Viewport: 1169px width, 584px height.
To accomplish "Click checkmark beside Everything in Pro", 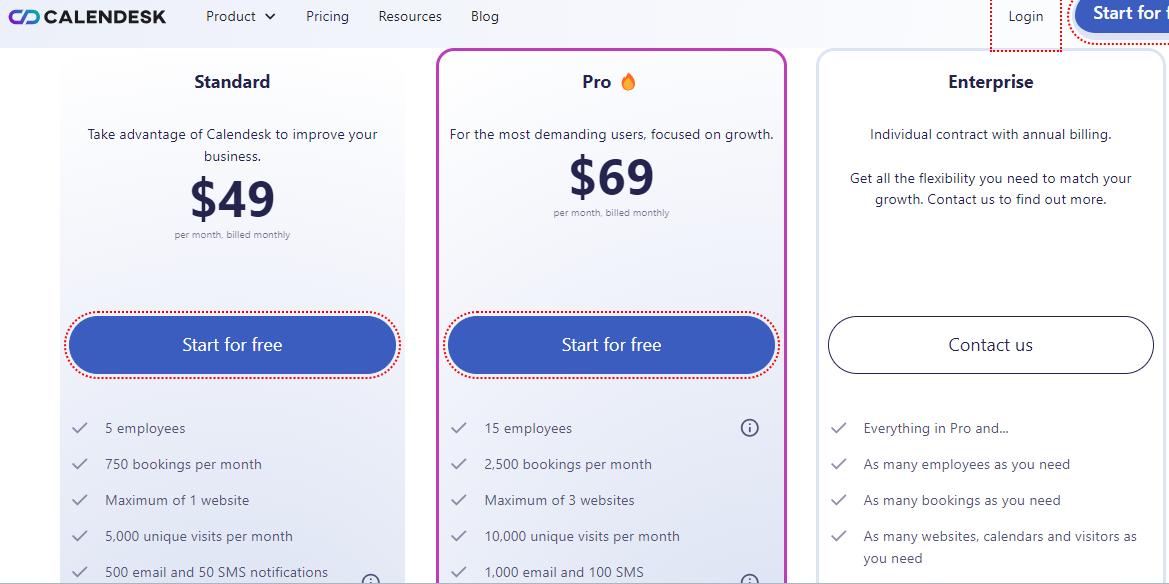I will click(x=839, y=428).
